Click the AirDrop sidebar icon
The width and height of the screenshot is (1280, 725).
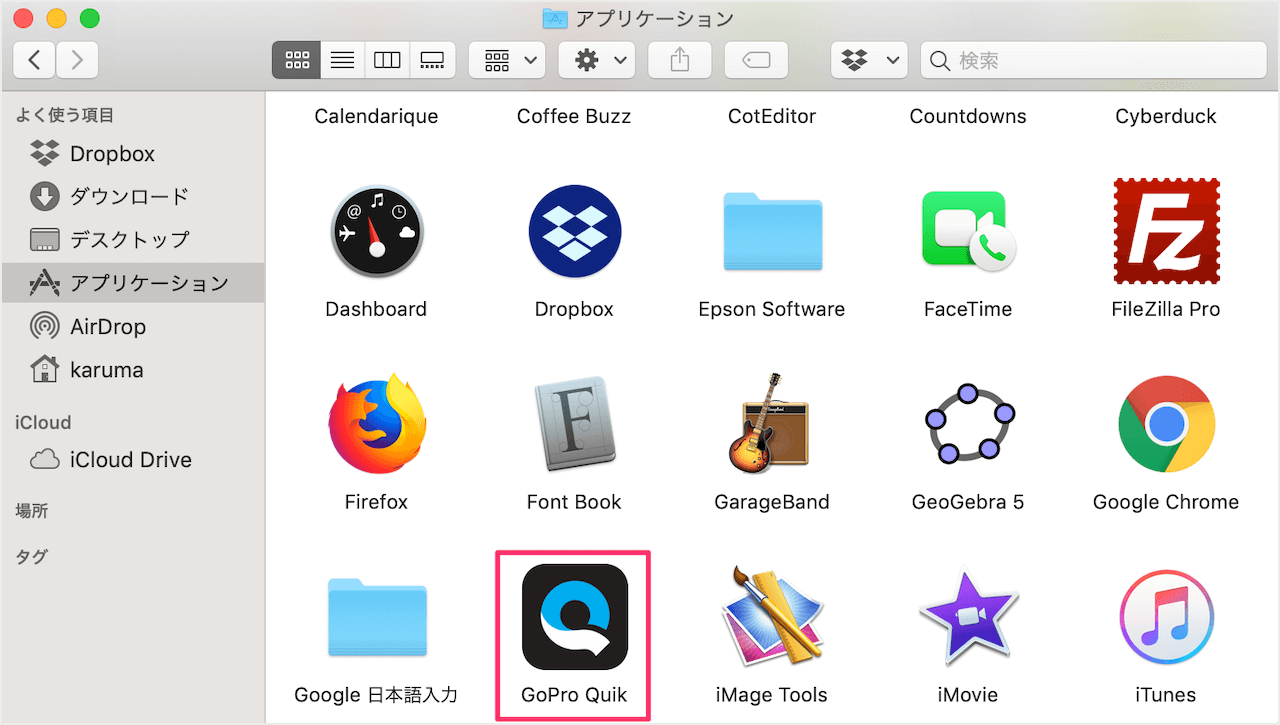[45, 326]
